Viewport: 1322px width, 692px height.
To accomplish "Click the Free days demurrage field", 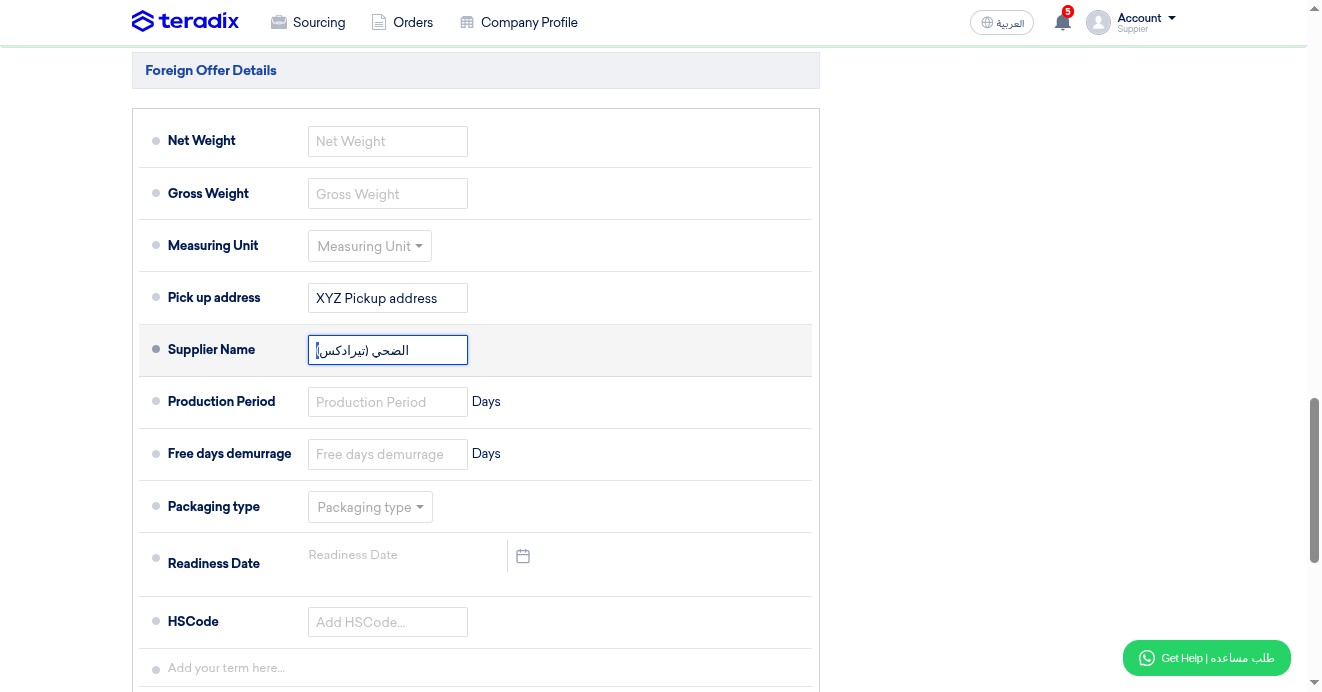I will 388,454.
